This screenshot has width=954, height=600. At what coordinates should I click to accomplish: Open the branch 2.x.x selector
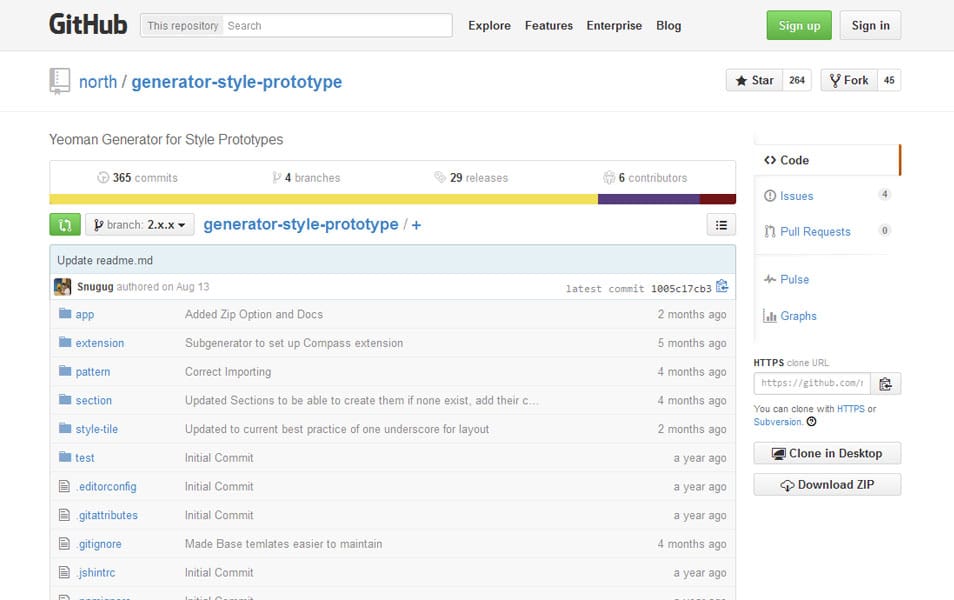tap(139, 224)
